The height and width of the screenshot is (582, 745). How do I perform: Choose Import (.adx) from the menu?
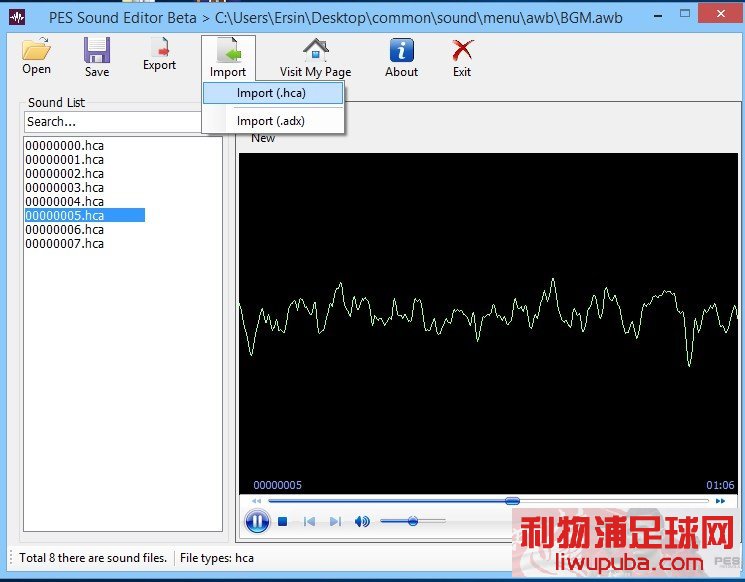(273, 121)
